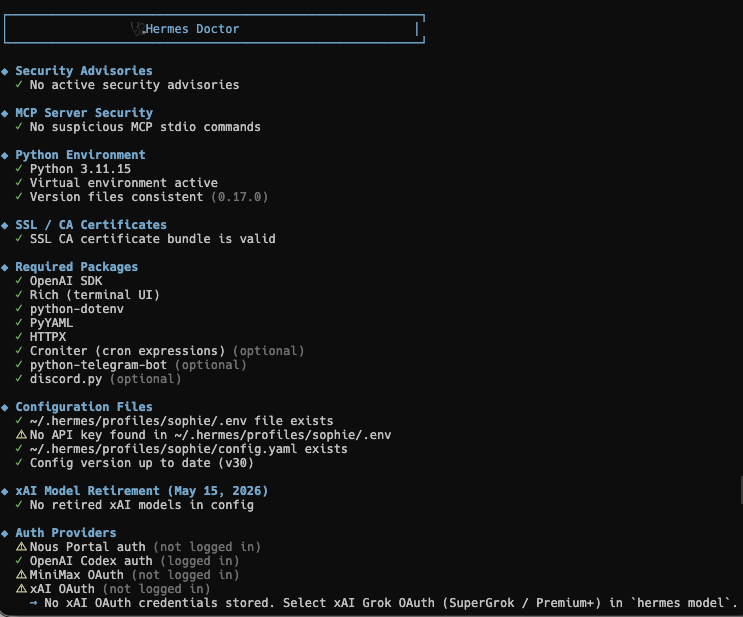Click the diamond bullet beside Python Environment
This screenshot has width=743, height=617.
pyautogui.click(x=5, y=155)
